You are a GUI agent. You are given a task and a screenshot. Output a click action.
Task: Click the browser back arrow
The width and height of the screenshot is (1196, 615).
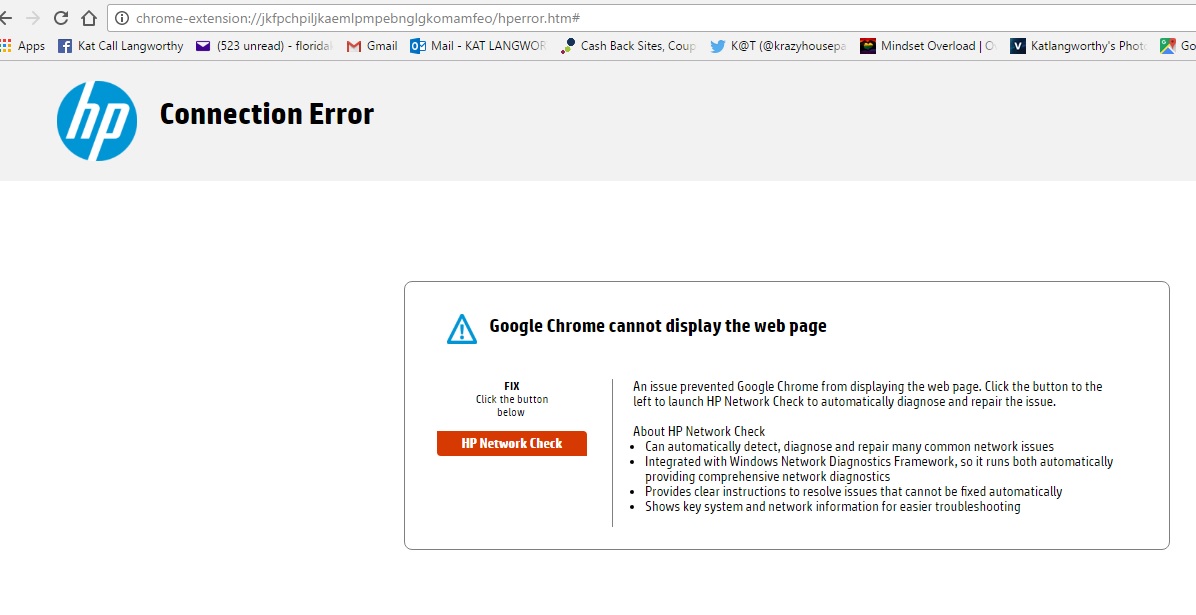[5, 18]
